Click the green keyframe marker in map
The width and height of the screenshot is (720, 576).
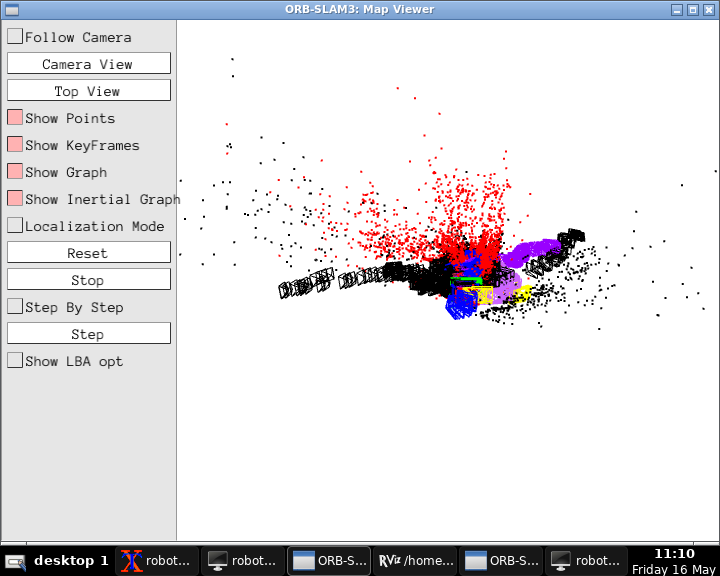click(466, 280)
